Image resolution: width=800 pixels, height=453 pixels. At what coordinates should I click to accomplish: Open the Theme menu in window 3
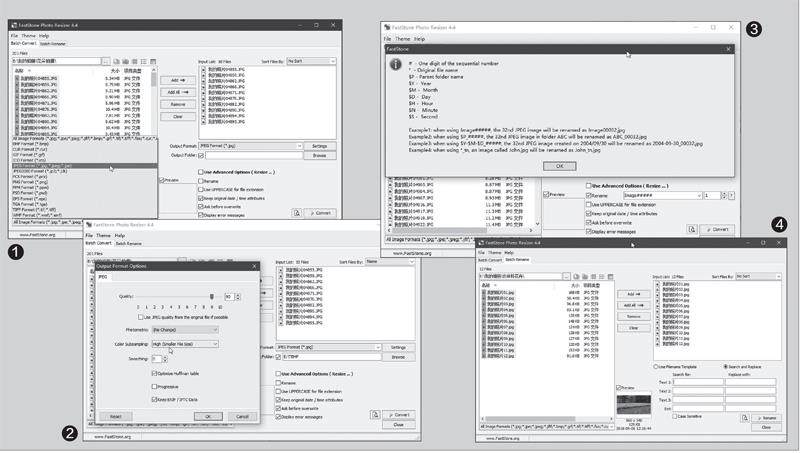(403, 39)
